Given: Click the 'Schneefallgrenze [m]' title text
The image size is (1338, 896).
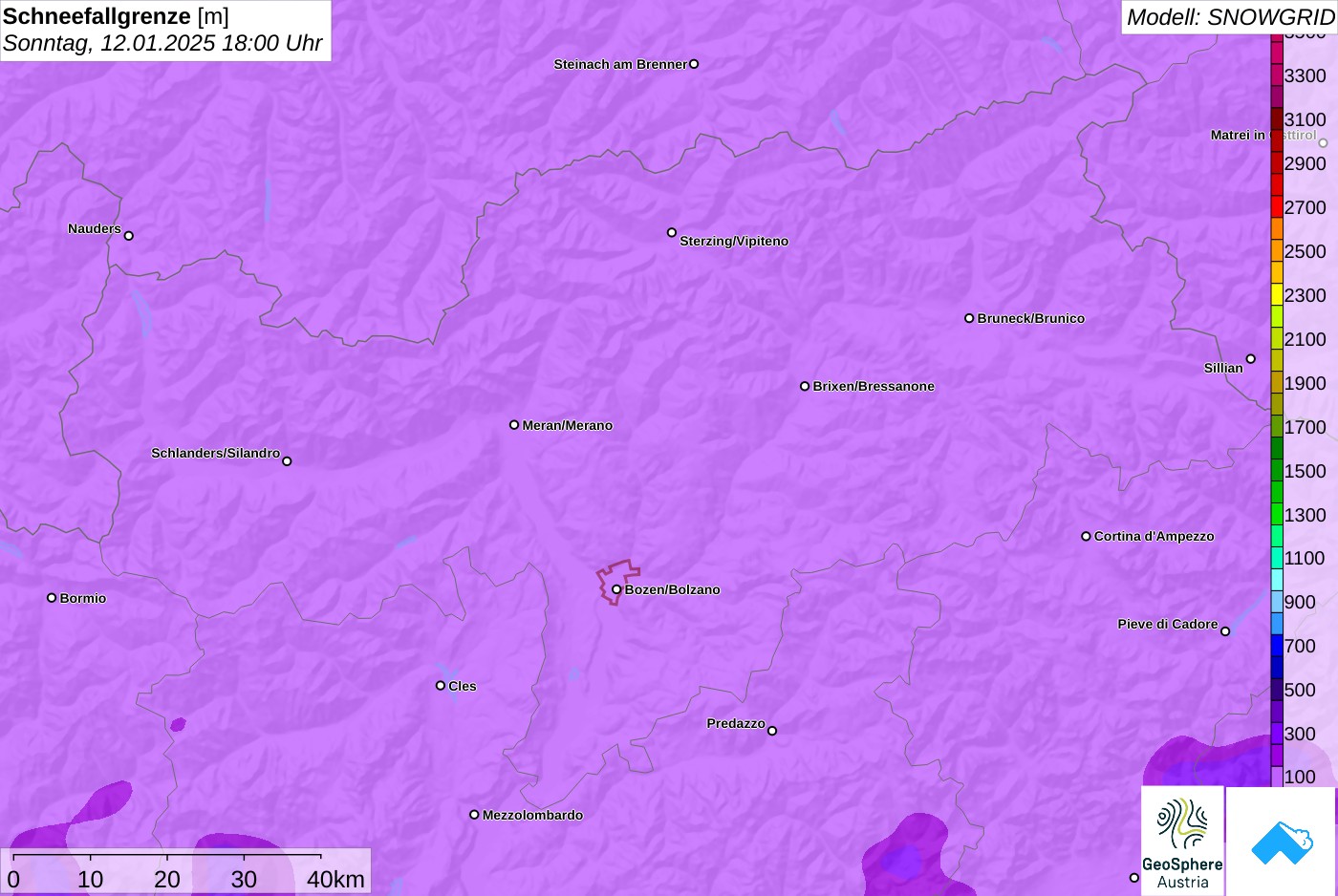Looking at the screenshot, I should [x=116, y=16].
